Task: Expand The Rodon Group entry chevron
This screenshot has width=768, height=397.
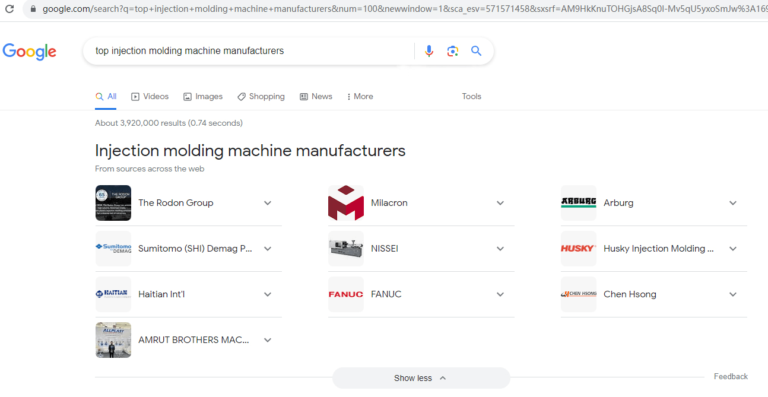Action: click(x=267, y=203)
